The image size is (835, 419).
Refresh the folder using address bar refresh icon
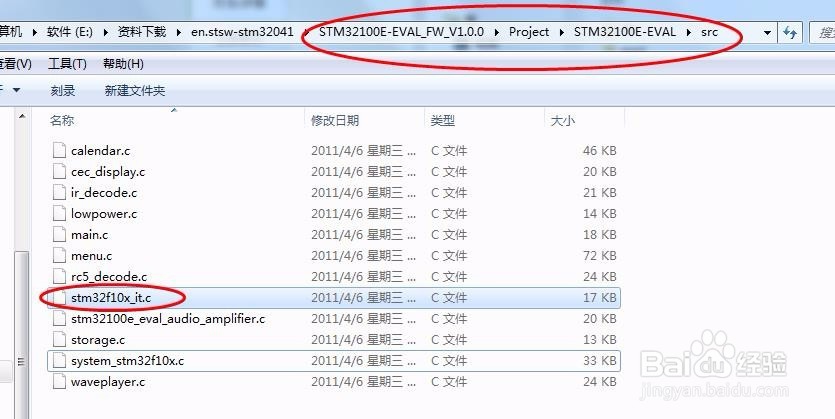790,32
